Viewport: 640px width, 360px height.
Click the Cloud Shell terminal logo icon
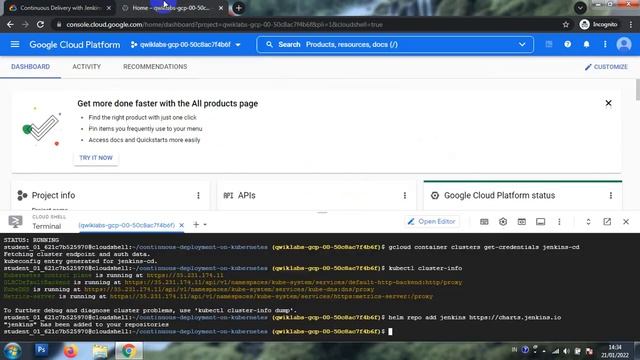click(16, 222)
